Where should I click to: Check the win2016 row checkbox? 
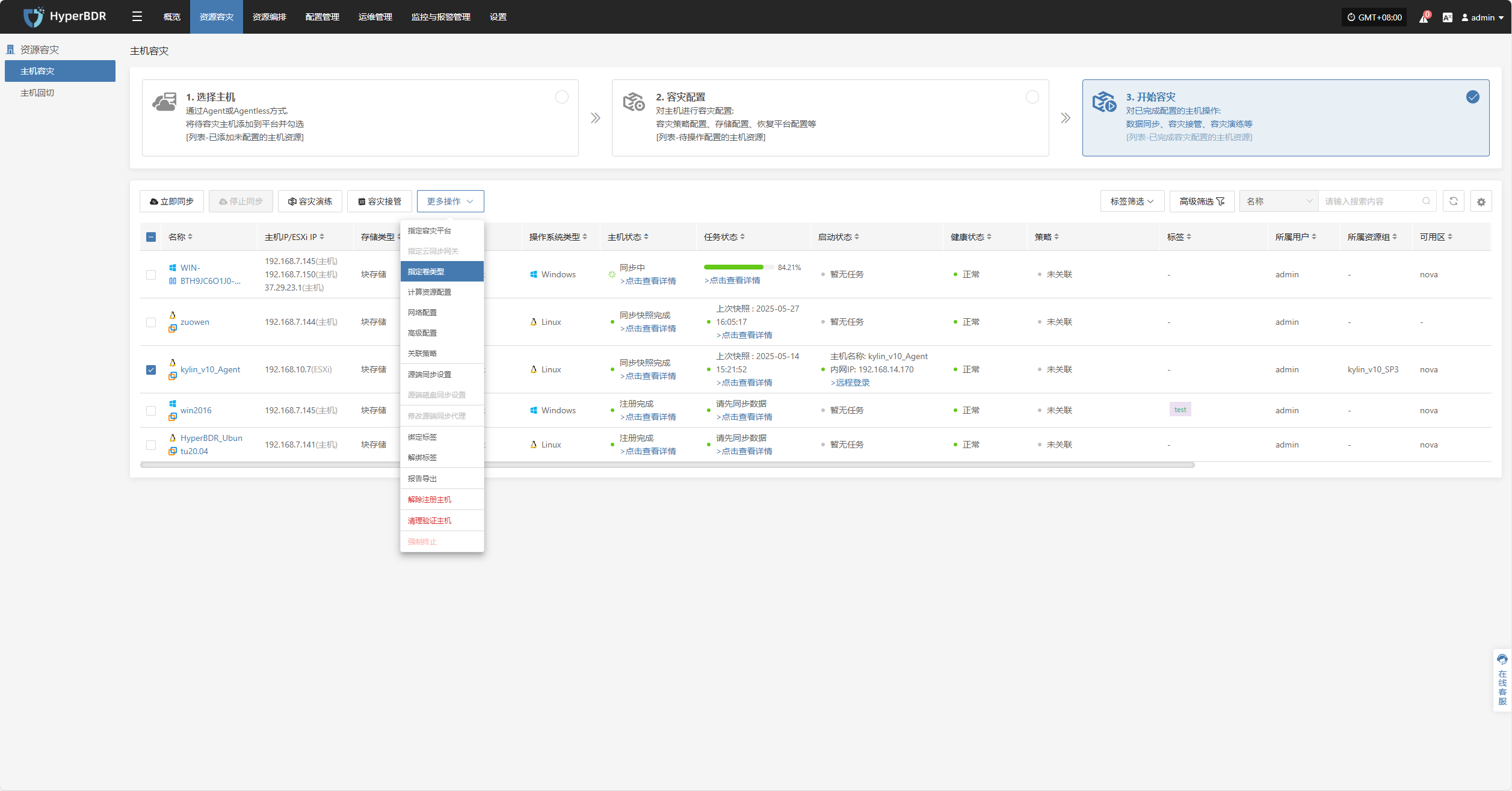151,410
